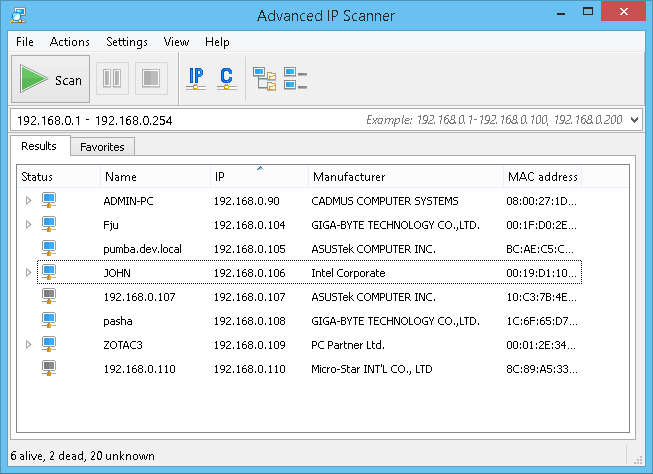Select the Fju name cell
The width and height of the screenshot is (653, 474).
point(111,225)
